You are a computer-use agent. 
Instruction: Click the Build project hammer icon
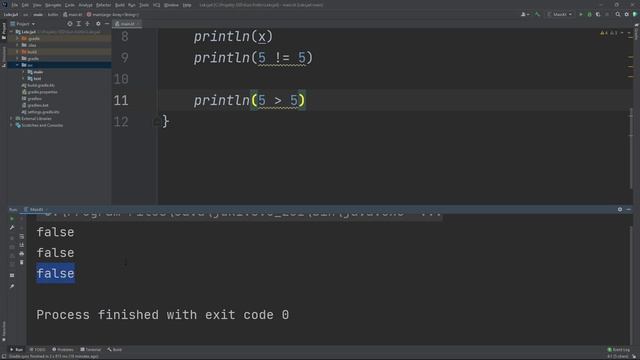[x=538, y=14]
